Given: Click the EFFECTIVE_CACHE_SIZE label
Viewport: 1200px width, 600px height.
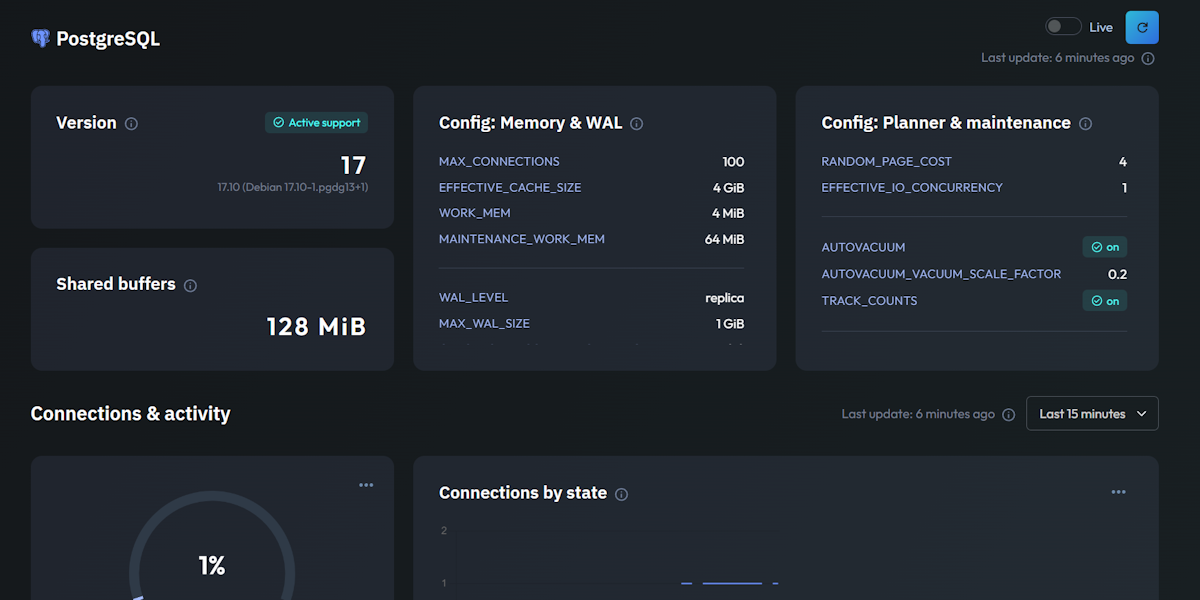Looking at the screenshot, I should tap(510, 187).
